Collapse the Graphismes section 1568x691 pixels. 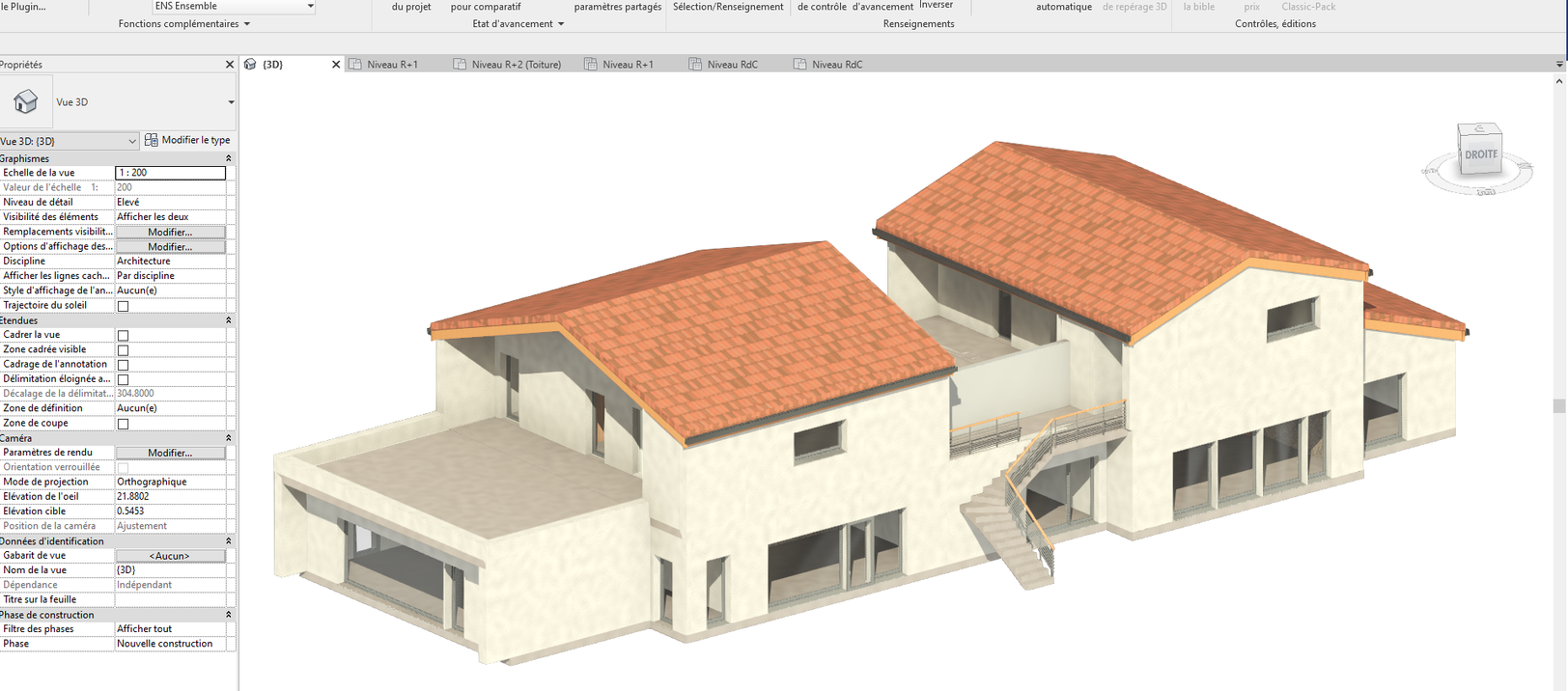[x=229, y=158]
